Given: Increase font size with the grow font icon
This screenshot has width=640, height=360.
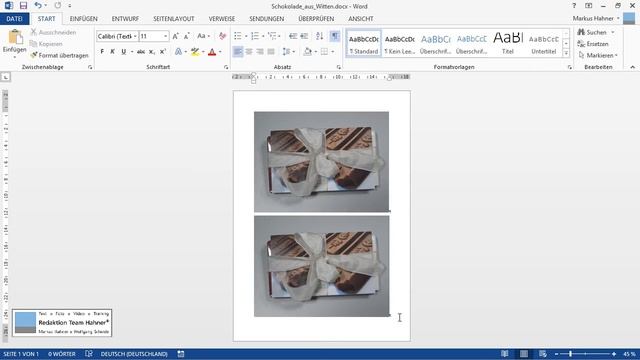Looking at the screenshot, I should [176, 36].
